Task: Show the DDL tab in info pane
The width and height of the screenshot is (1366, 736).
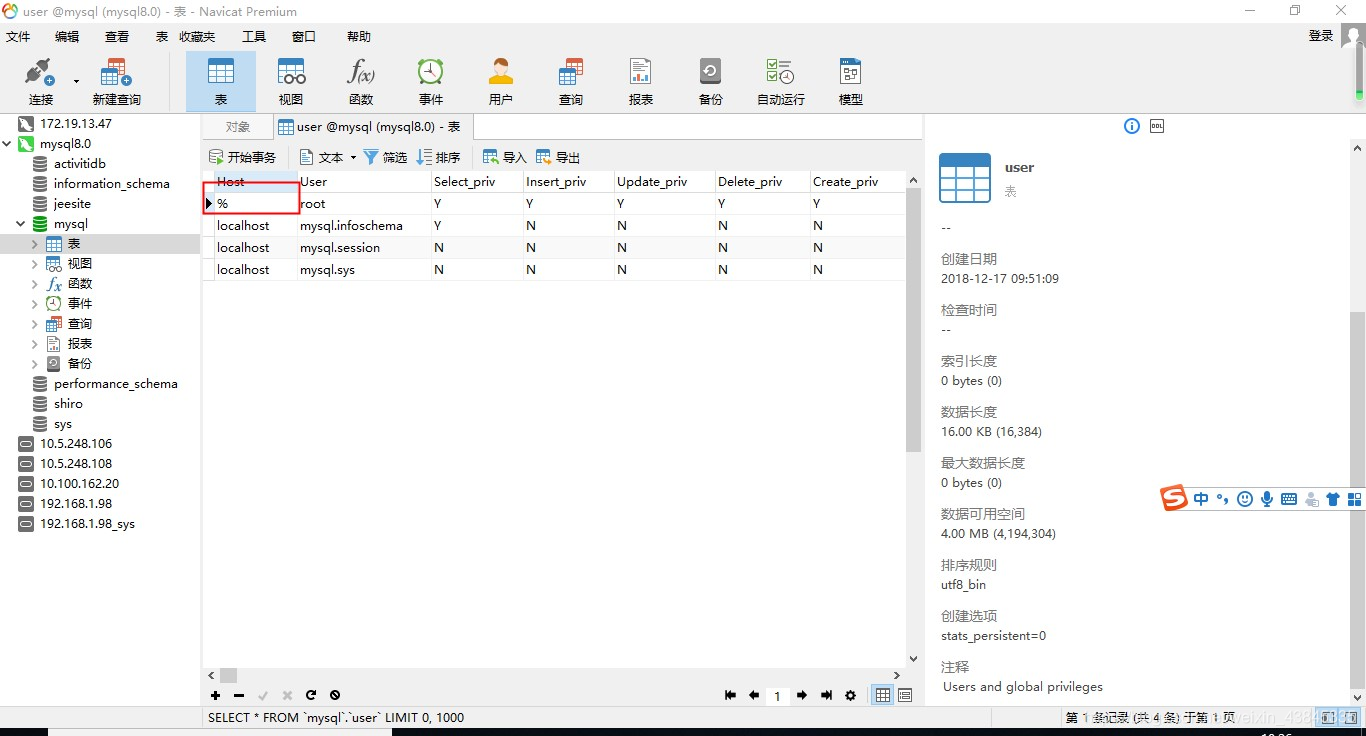Action: coord(1157,126)
